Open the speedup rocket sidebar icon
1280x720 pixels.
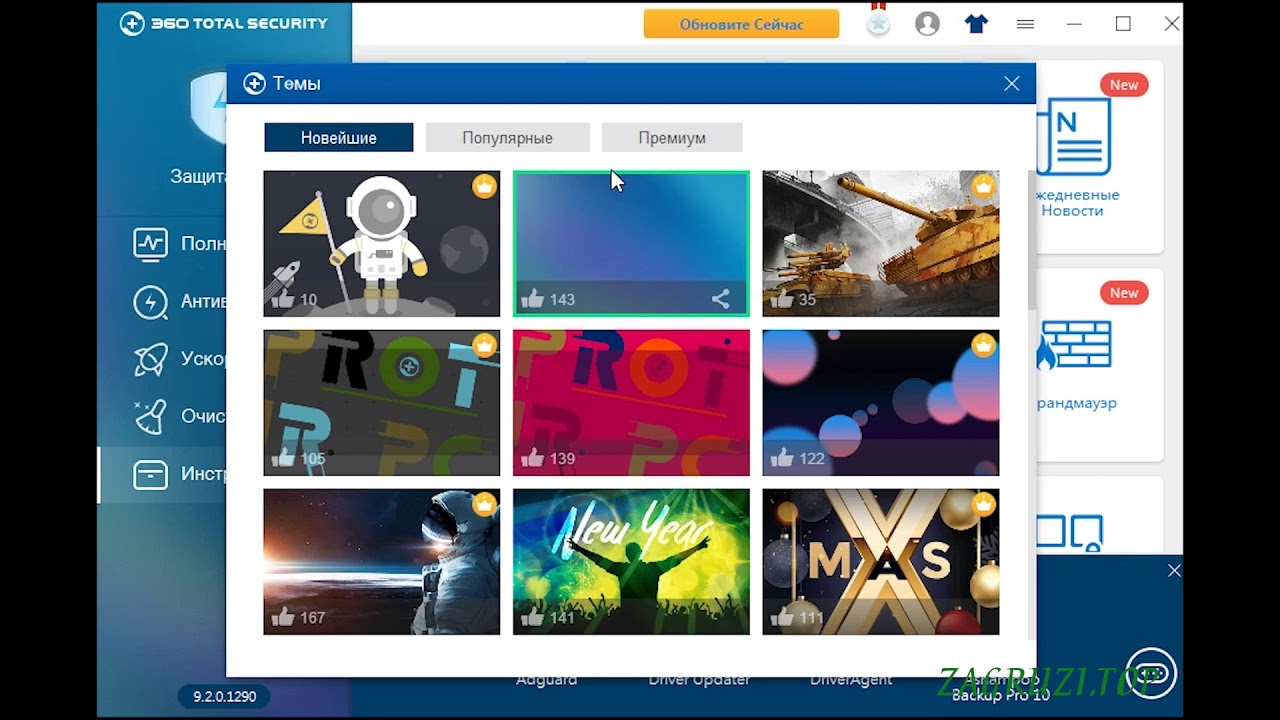(x=151, y=359)
